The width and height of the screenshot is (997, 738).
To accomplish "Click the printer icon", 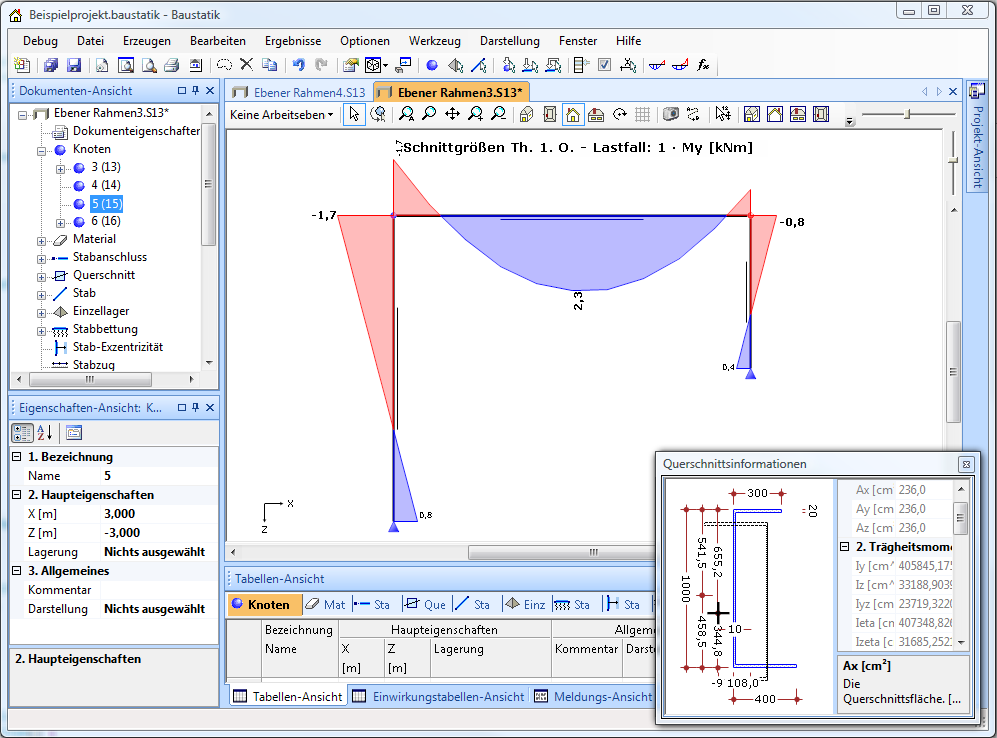I will click(x=172, y=65).
